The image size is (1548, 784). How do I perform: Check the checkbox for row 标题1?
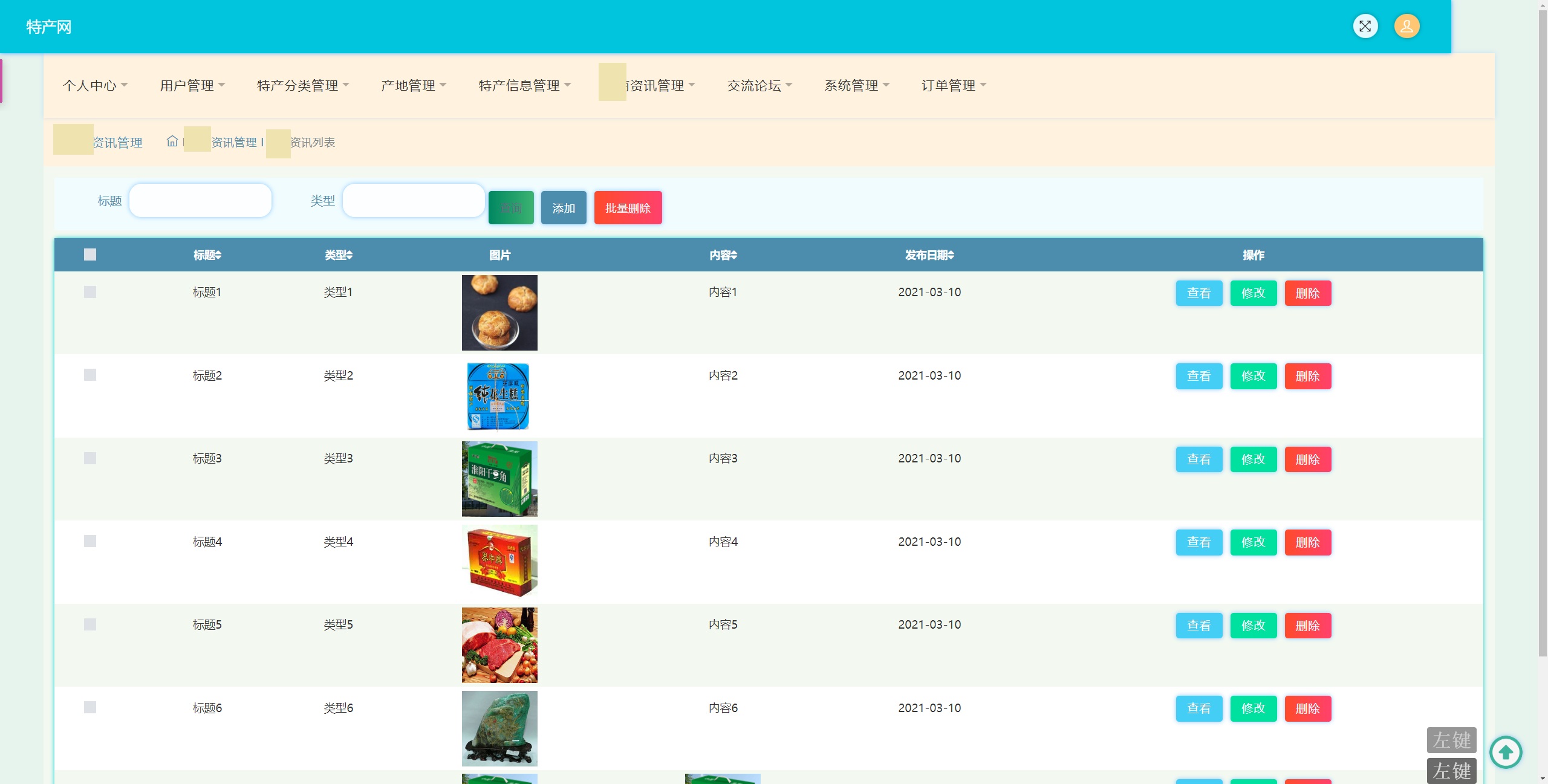[x=90, y=292]
